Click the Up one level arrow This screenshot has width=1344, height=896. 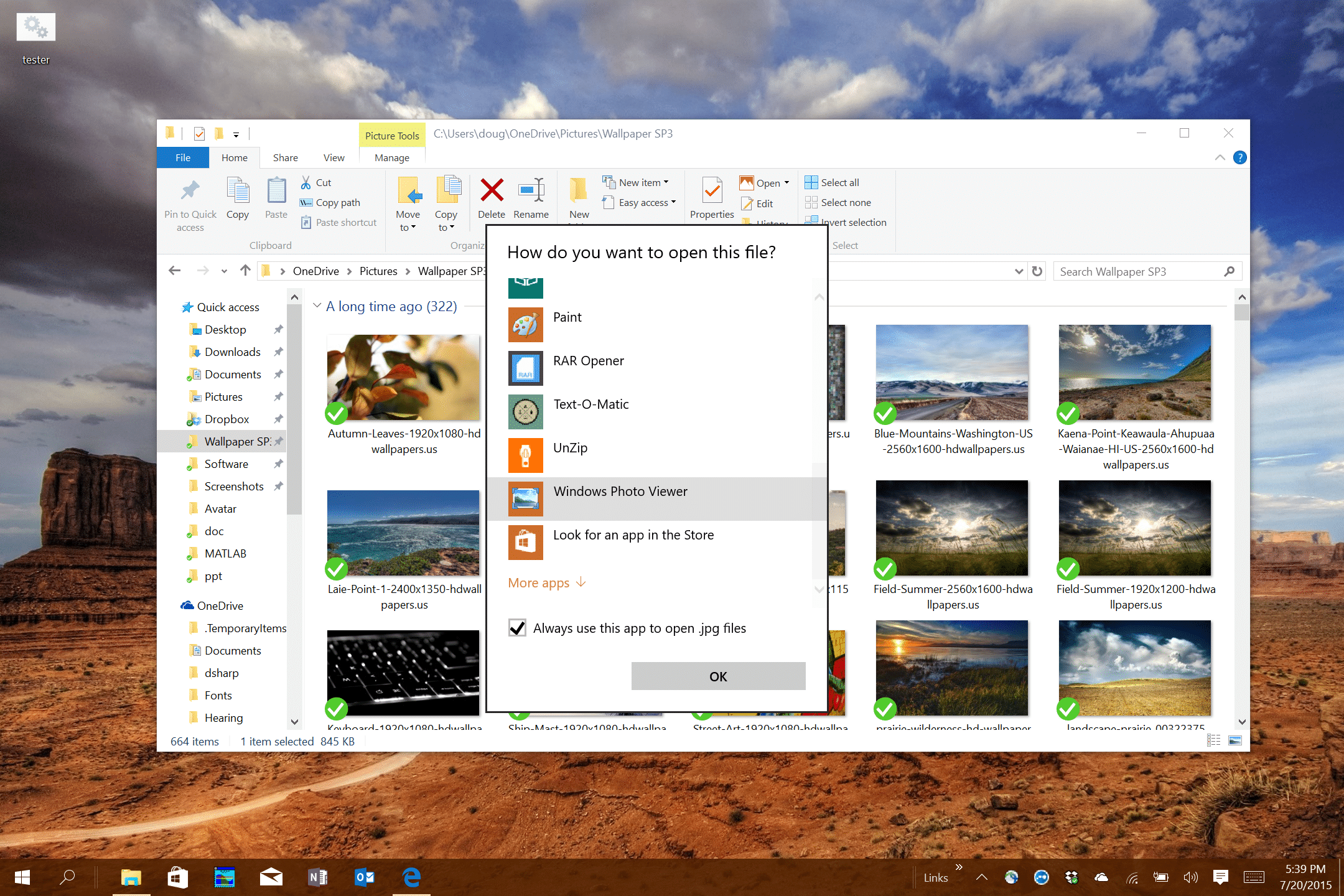[x=245, y=271]
